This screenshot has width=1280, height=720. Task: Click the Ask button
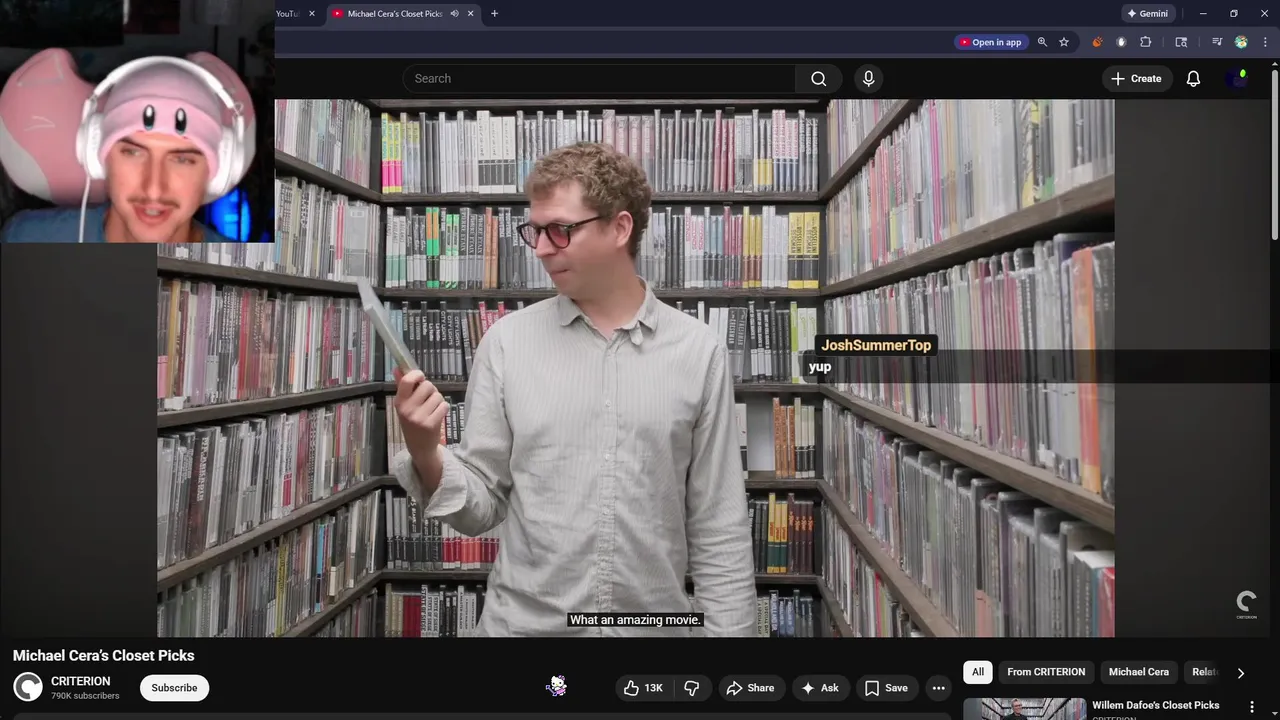pyautogui.click(x=820, y=688)
